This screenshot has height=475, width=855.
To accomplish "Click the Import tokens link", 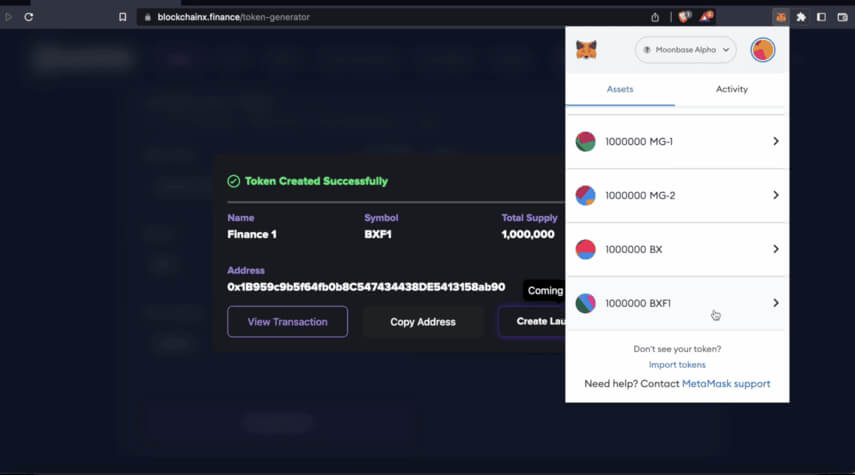I will point(677,364).
